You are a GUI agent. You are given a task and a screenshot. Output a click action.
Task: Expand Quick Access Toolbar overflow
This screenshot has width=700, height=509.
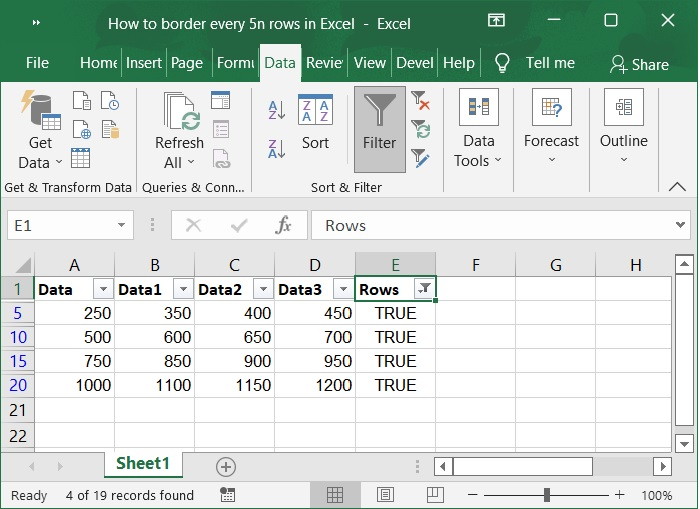[x=37, y=22]
